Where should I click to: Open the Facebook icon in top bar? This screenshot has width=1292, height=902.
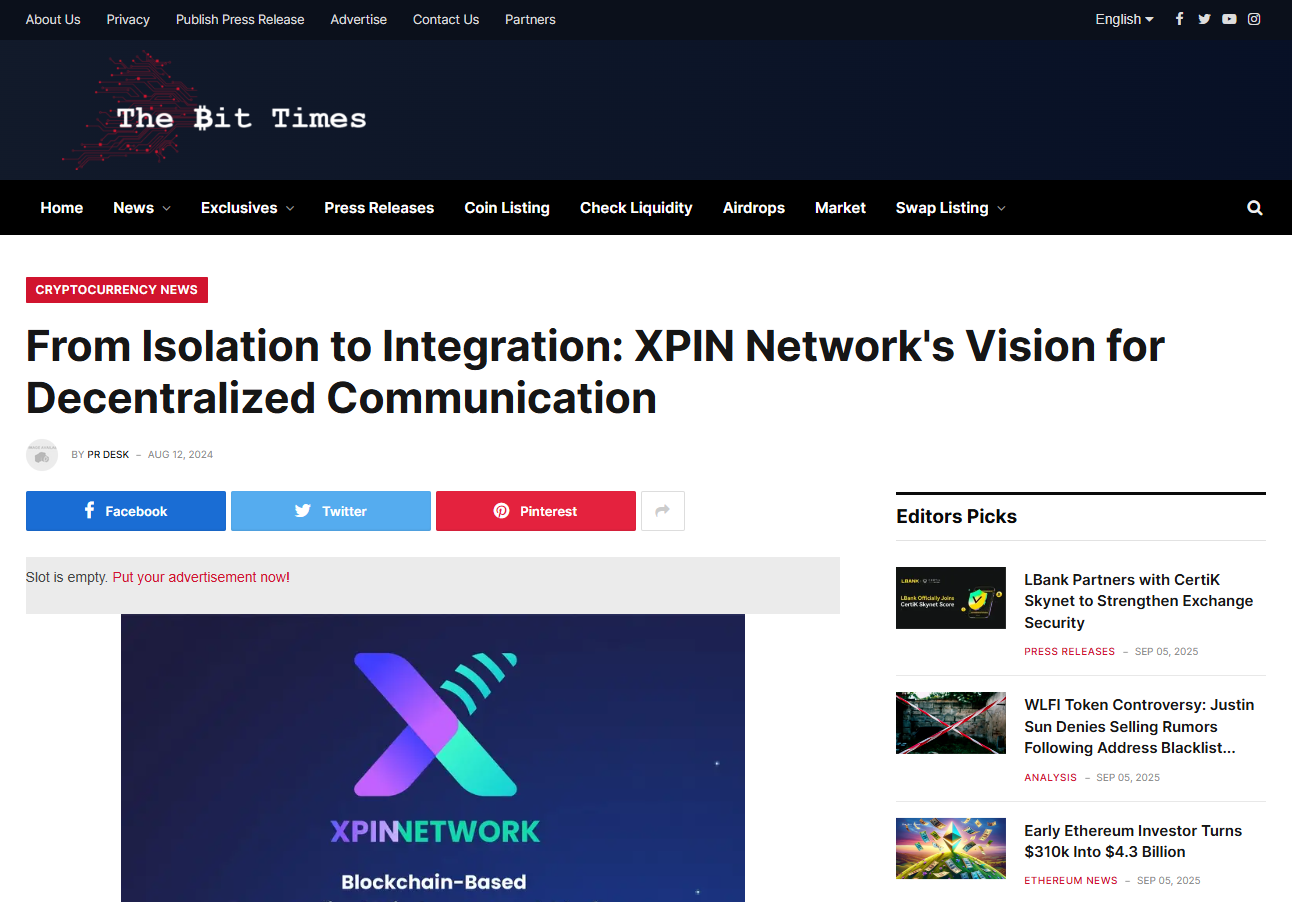(x=1179, y=19)
